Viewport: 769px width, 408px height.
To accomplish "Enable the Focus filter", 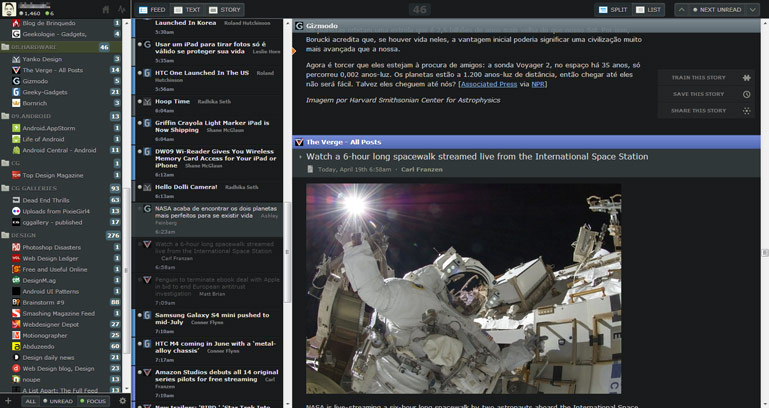I will [93, 401].
